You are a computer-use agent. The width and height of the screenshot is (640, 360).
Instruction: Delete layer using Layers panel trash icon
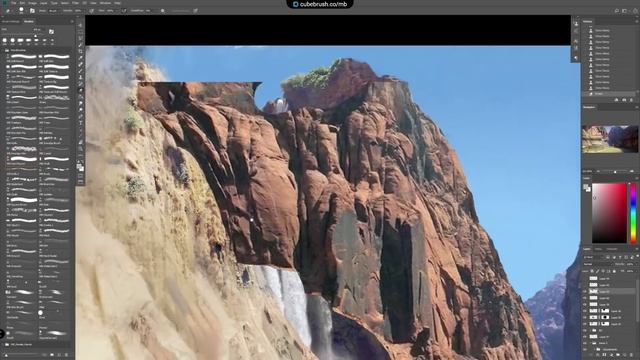click(x=631, y=355)
